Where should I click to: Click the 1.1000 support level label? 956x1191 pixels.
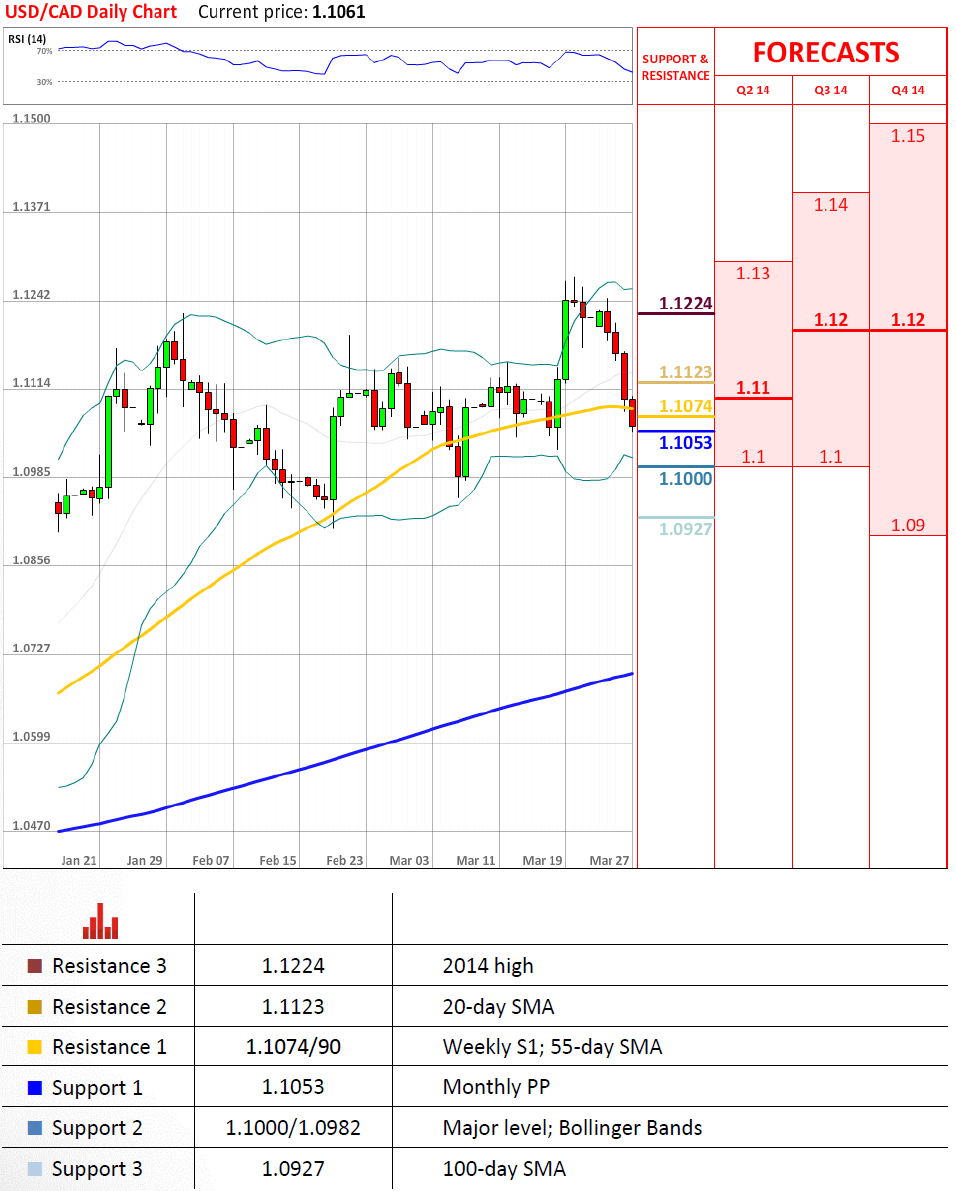(686, 479)
